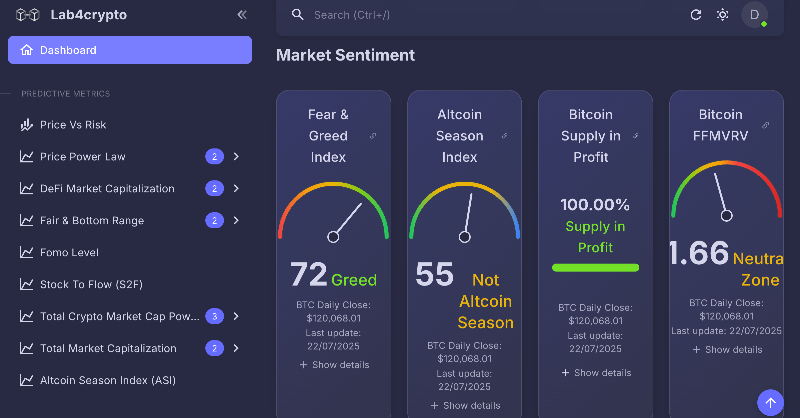Image resolution: width=800 pixels, height=418 pixels.
Task: Click the Bitcoin FFMVRV title
Action: pos(720,125)
